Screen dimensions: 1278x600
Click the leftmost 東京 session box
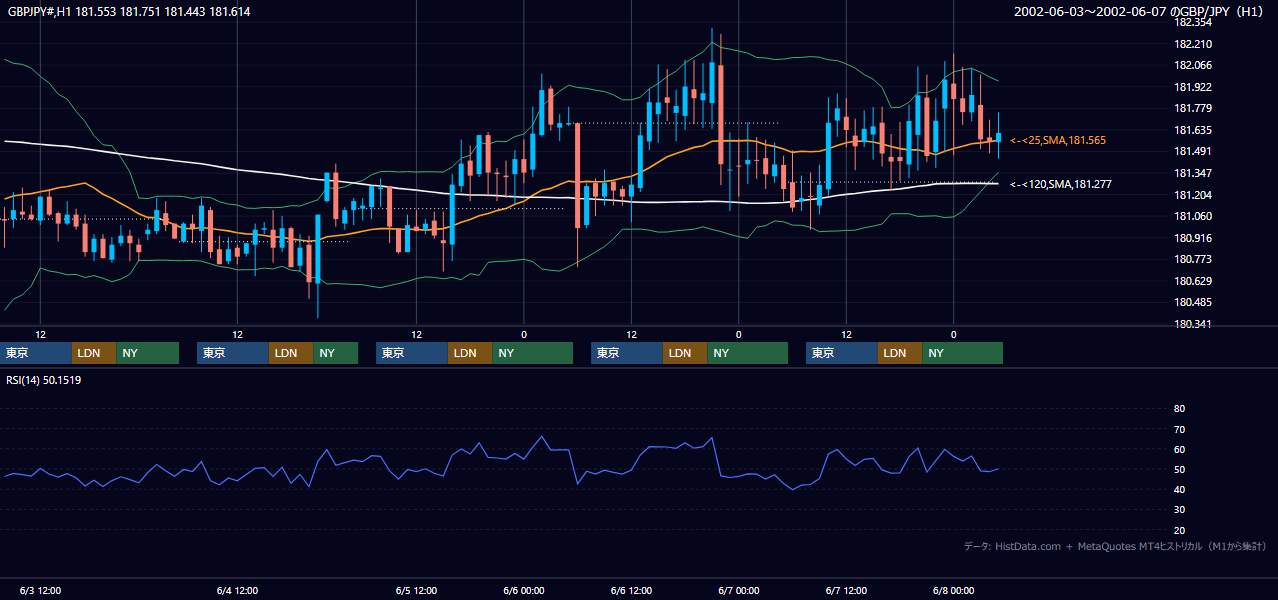pos(36,353)
